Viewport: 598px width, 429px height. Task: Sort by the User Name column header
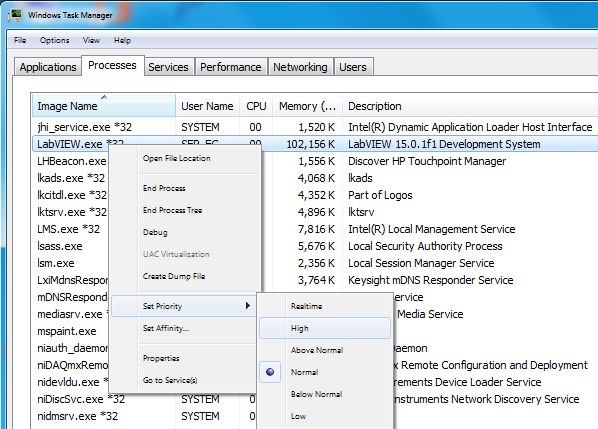[x=207, y=106]
